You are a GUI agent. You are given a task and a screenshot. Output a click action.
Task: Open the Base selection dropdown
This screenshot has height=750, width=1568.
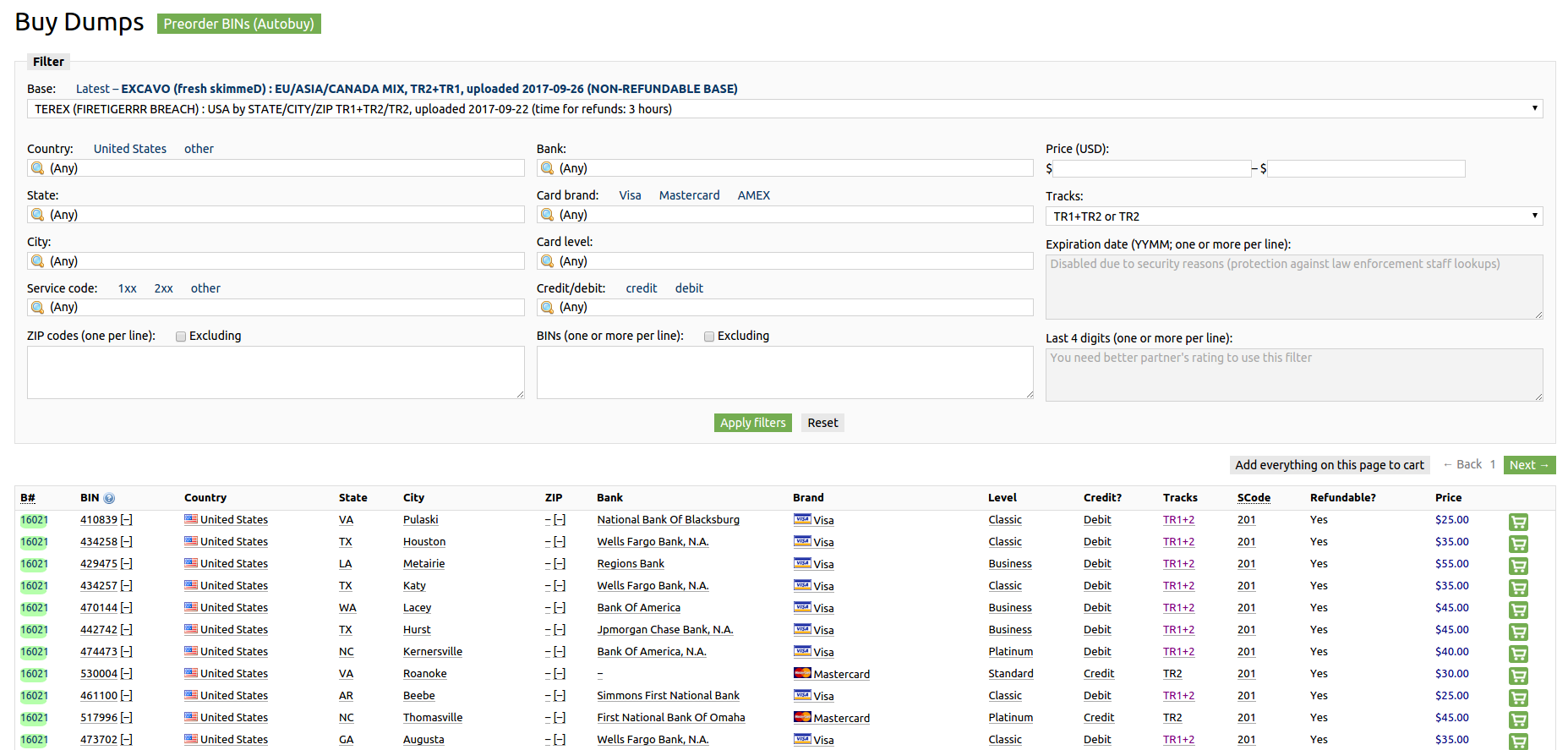(784, 109)
